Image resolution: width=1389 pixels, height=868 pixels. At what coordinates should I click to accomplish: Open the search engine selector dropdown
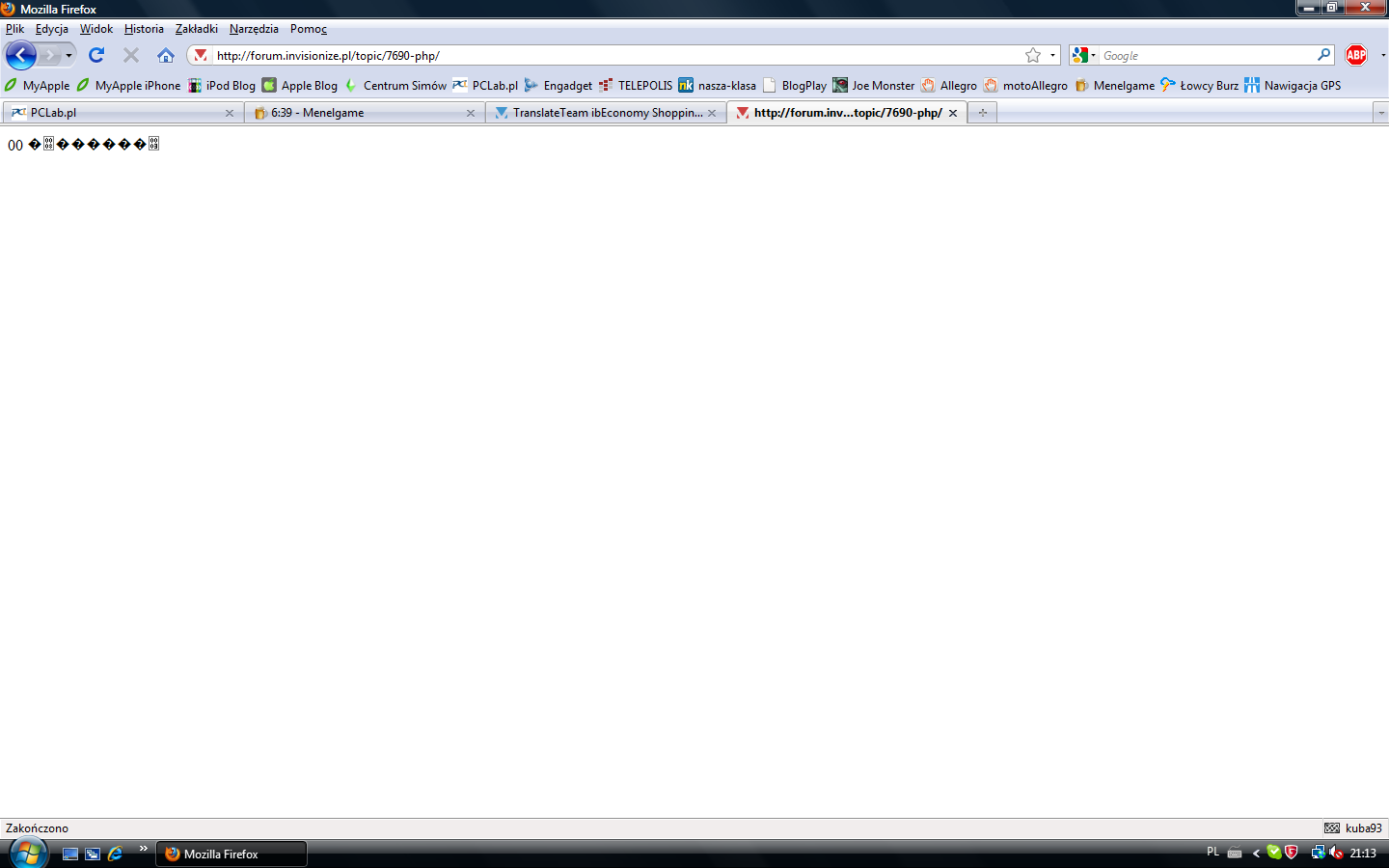pyautogui.click(x=1084, y=55)
